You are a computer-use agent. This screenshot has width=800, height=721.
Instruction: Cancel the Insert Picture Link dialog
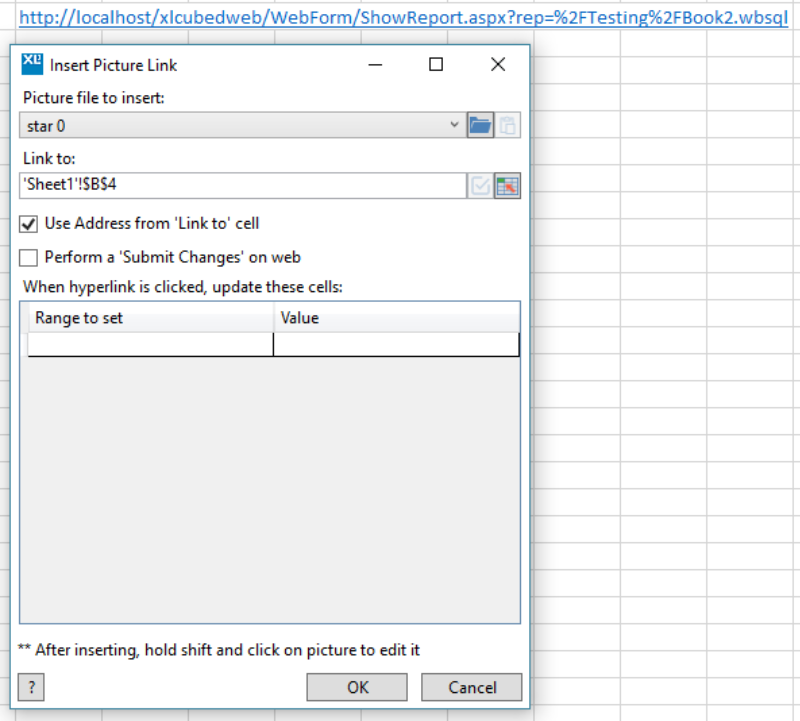[x=471, y=687]
